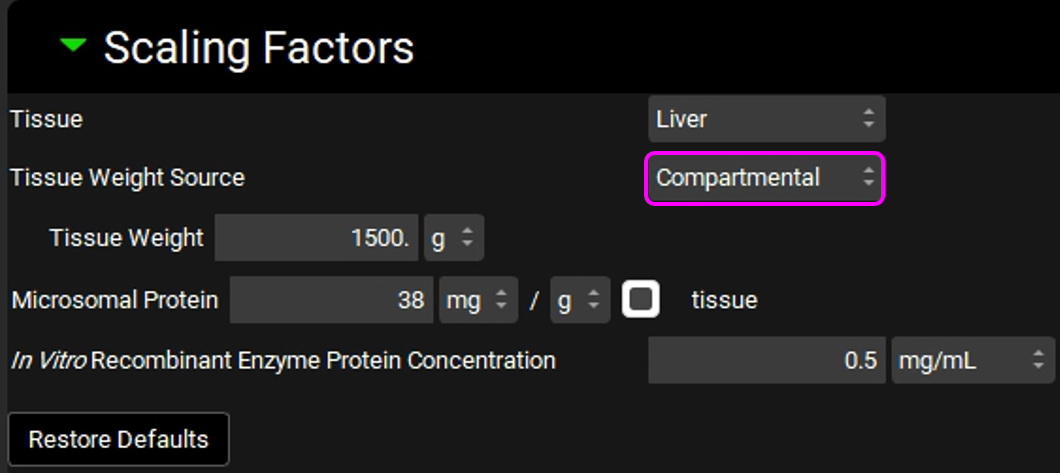This screenshot has width=1060, height=473.
Task: Open the Tissue dropdown showing Liver
Action: coord(765,119)
